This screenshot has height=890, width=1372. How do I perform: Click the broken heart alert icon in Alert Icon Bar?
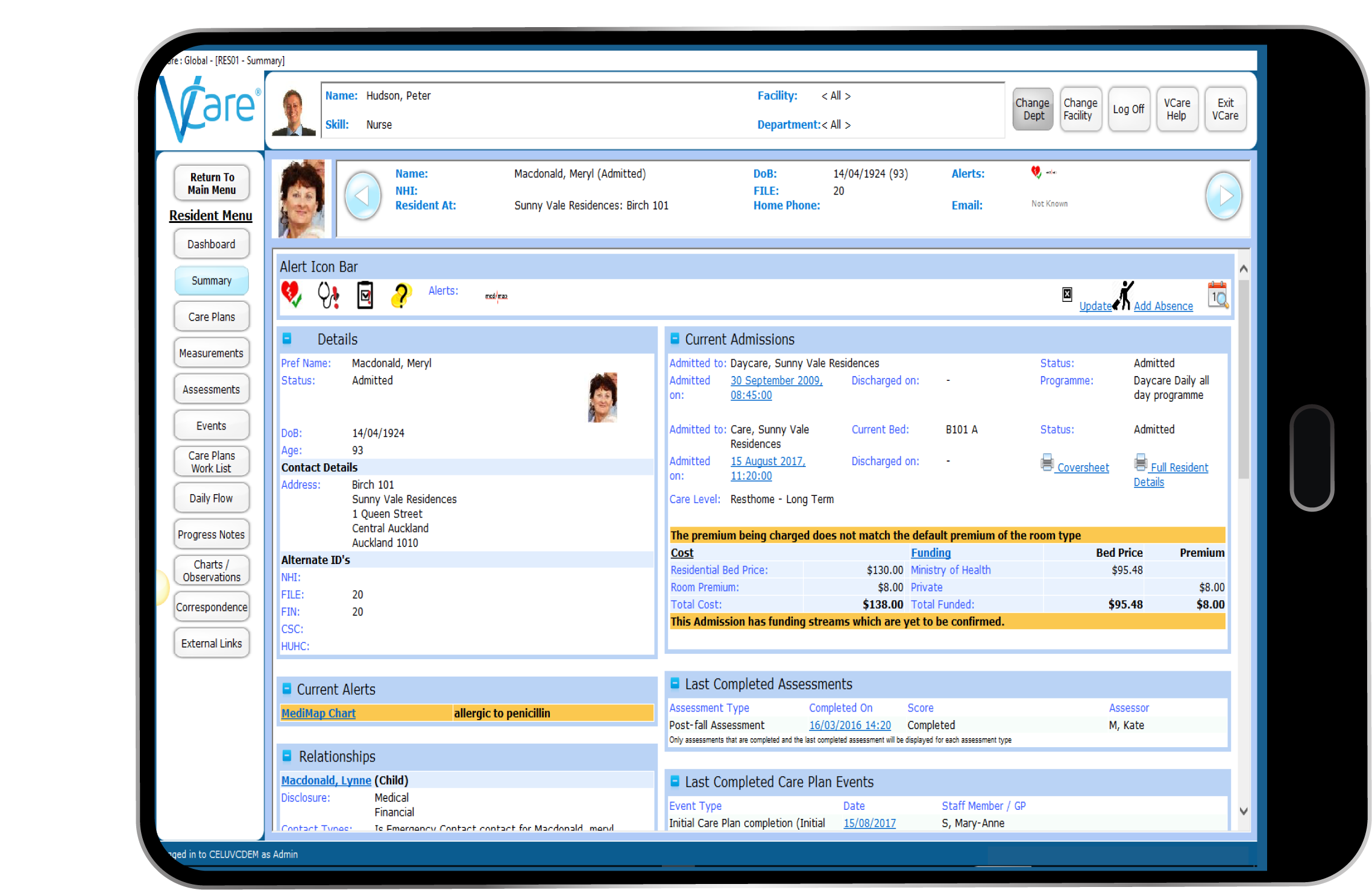coord(292,295)
